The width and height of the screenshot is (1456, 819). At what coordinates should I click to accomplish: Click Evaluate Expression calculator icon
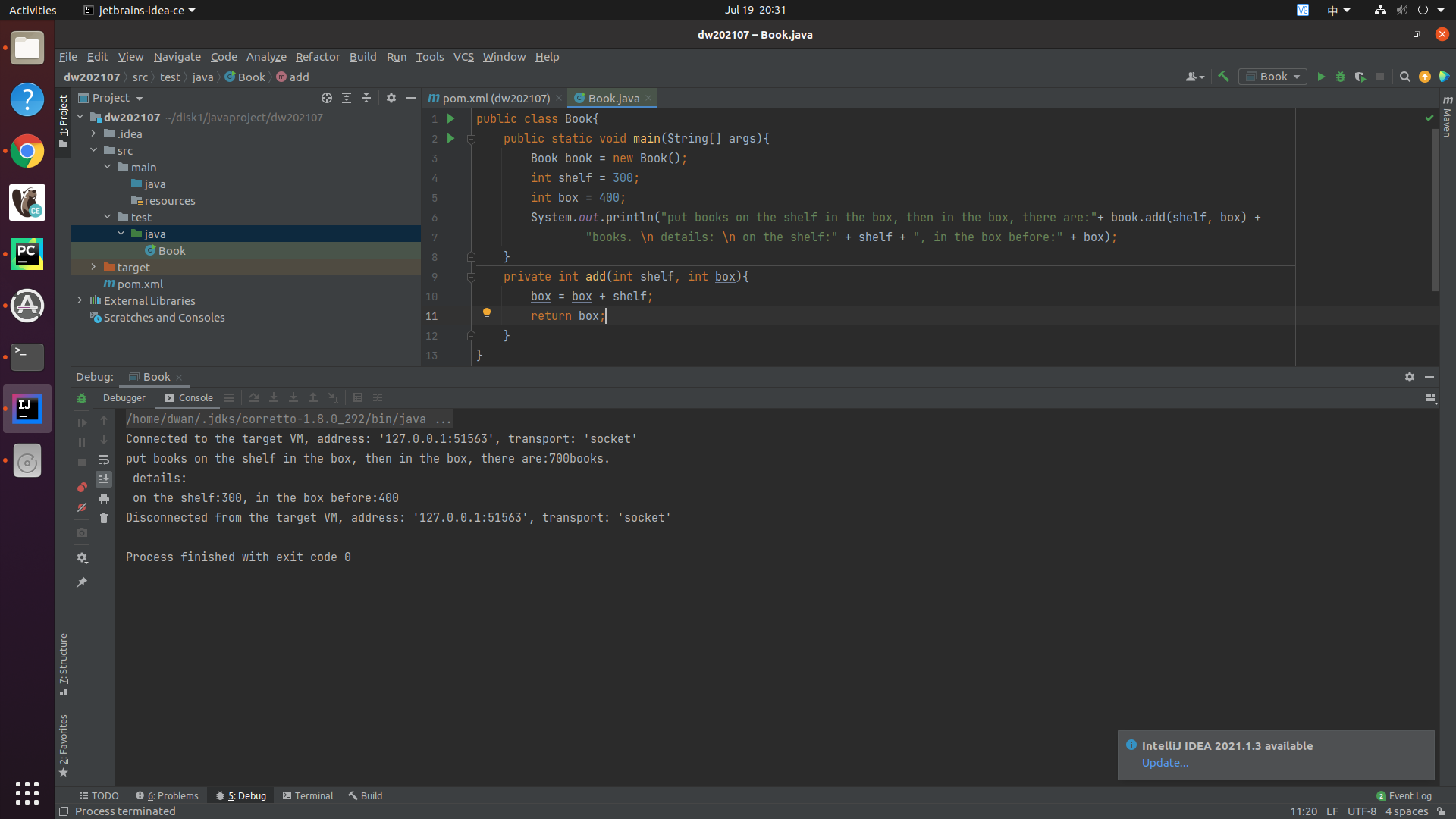coord(358,397)
